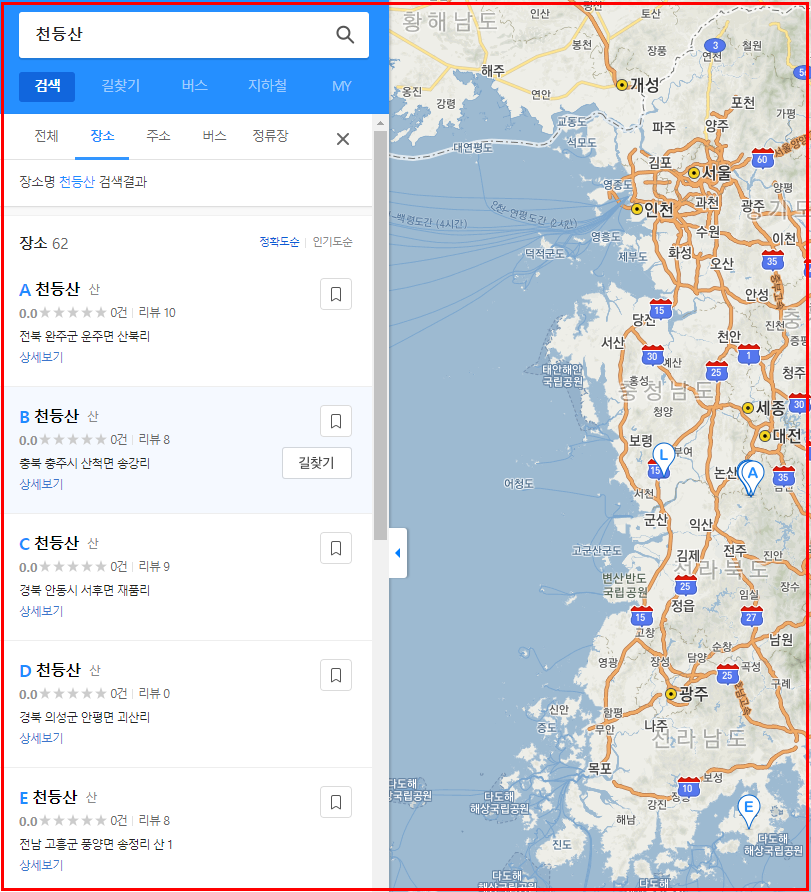Select map marker E in 전라남도
The width and height of the screenshot is (811, 892).
coord(748,811)
